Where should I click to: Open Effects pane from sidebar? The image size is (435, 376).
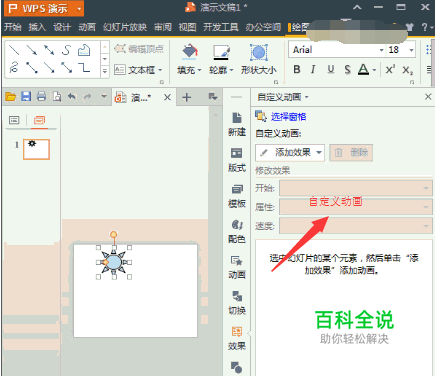point(237,339)
